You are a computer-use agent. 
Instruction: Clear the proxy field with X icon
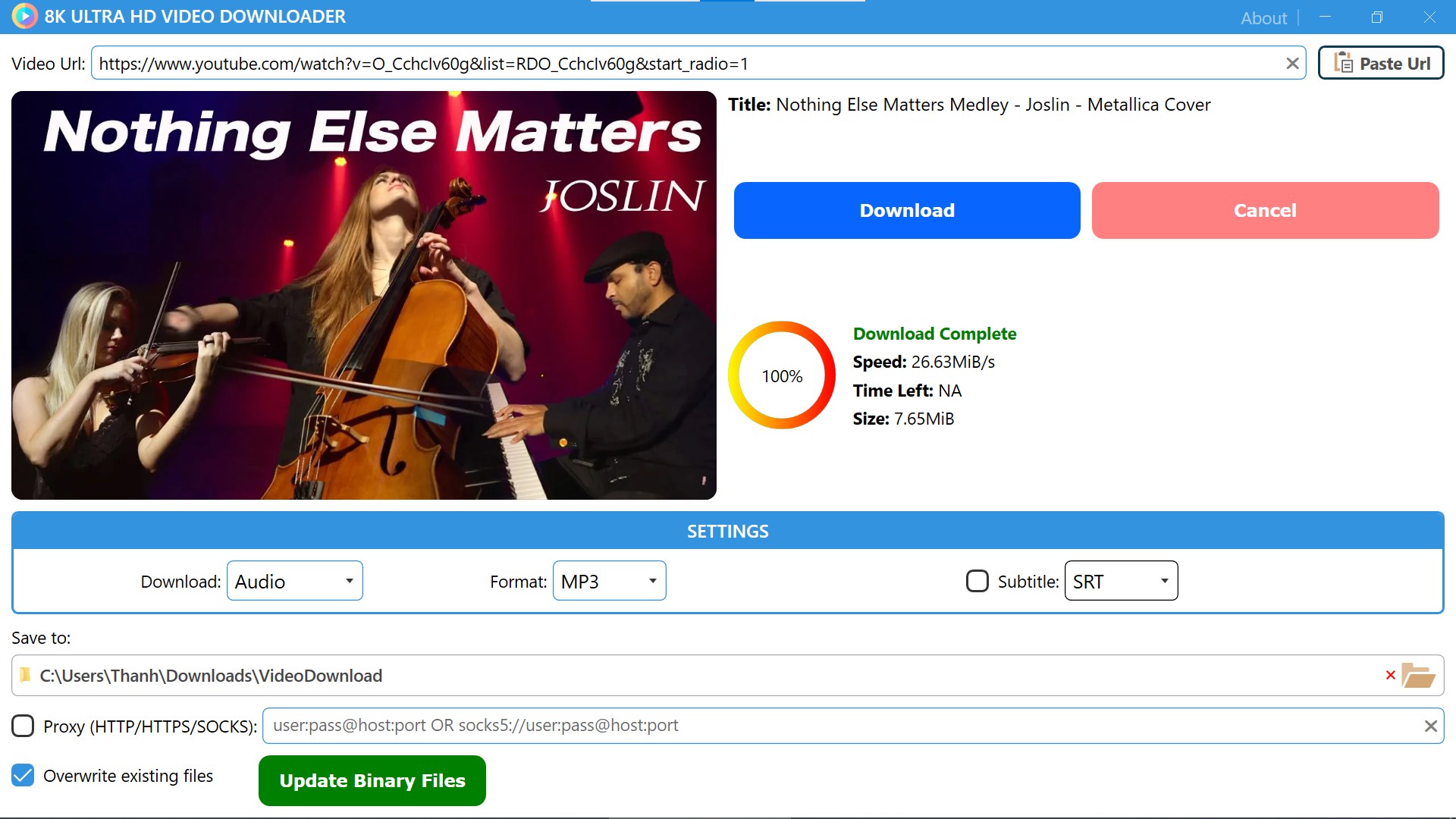[x=1430, y=726]
